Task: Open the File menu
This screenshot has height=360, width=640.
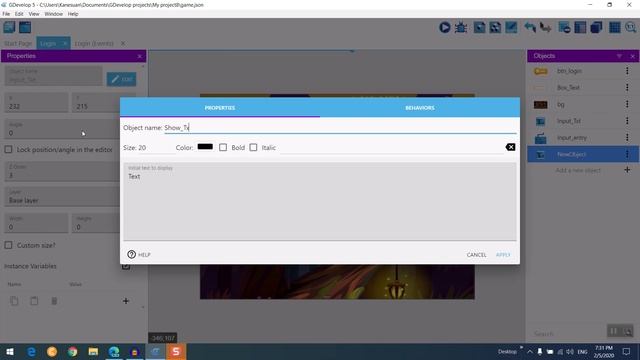Action: (6, 14)
